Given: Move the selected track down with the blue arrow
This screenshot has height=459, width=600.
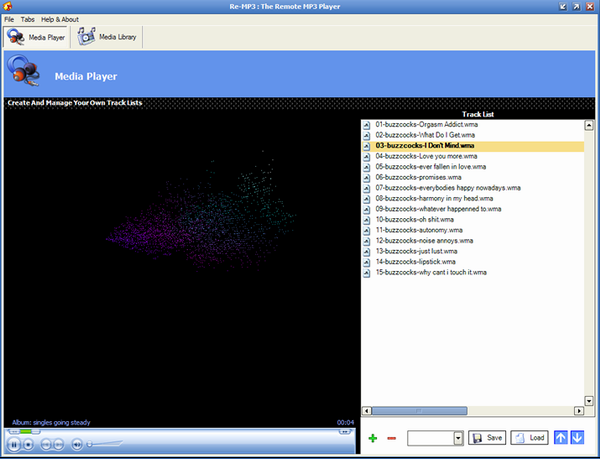Looking at the screenshot, I should coord(577,438).
